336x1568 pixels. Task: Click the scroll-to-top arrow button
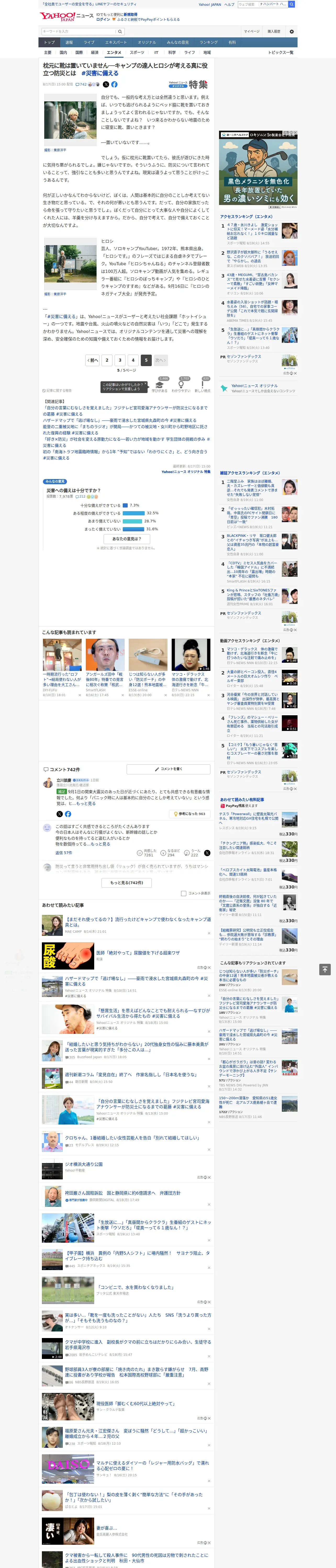(325, 969)
